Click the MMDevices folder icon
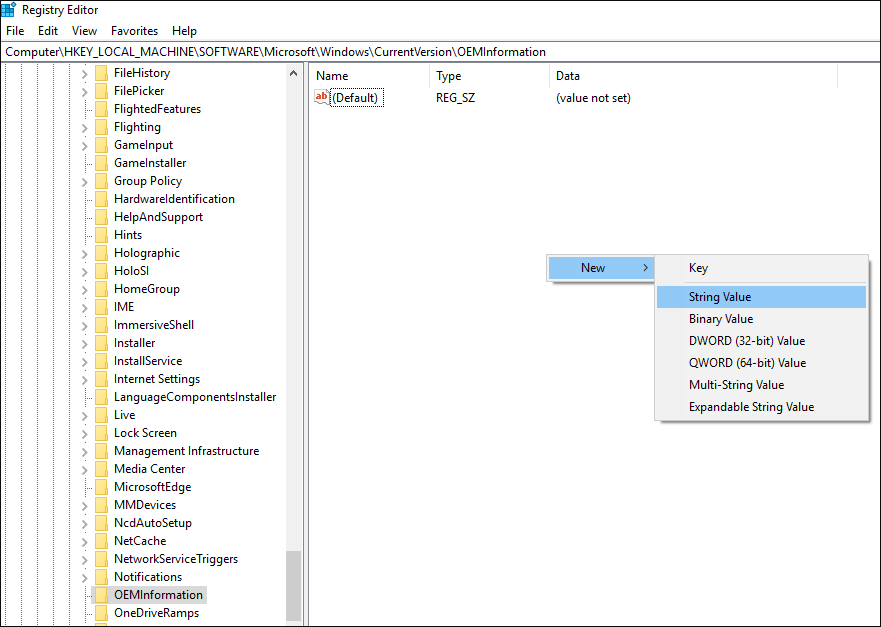Viewport: 881px width, 627px height. click(x=102, y=505)
